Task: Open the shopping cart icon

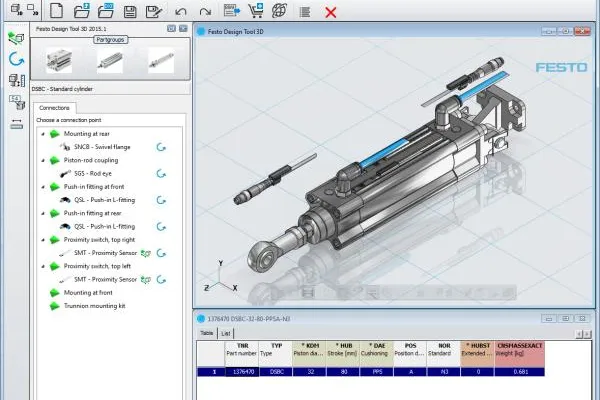Action: point(256,10)
